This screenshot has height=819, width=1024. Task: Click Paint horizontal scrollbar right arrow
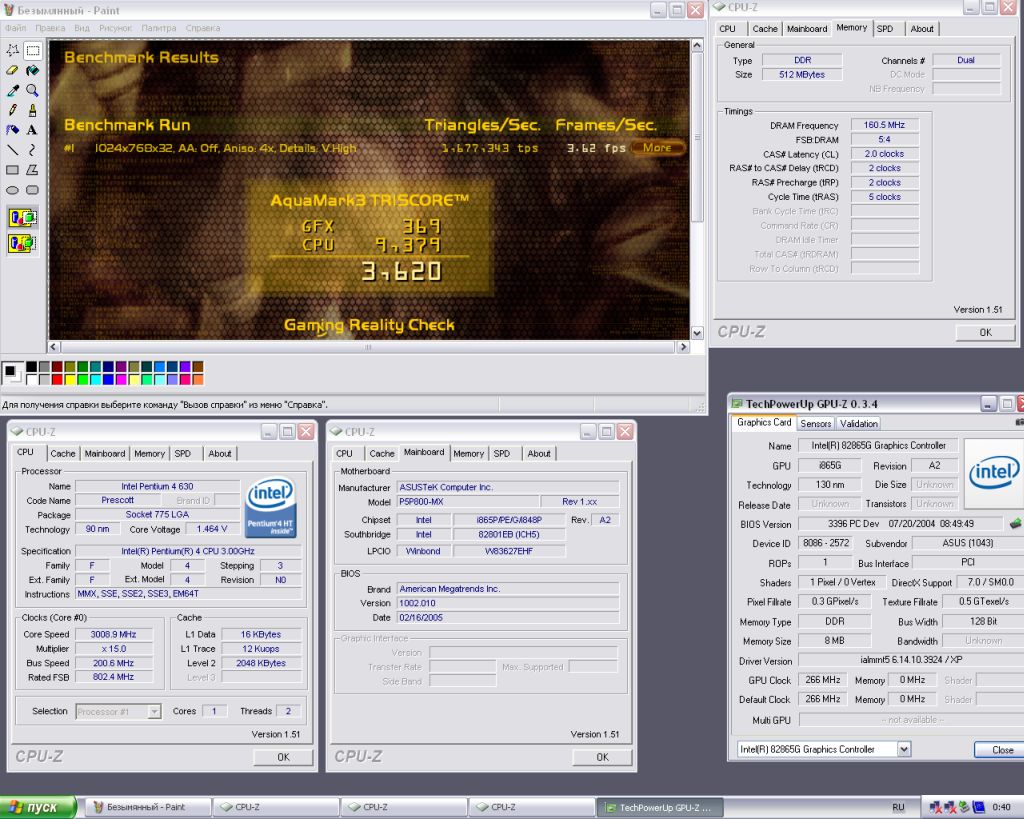tap(683, 347)
